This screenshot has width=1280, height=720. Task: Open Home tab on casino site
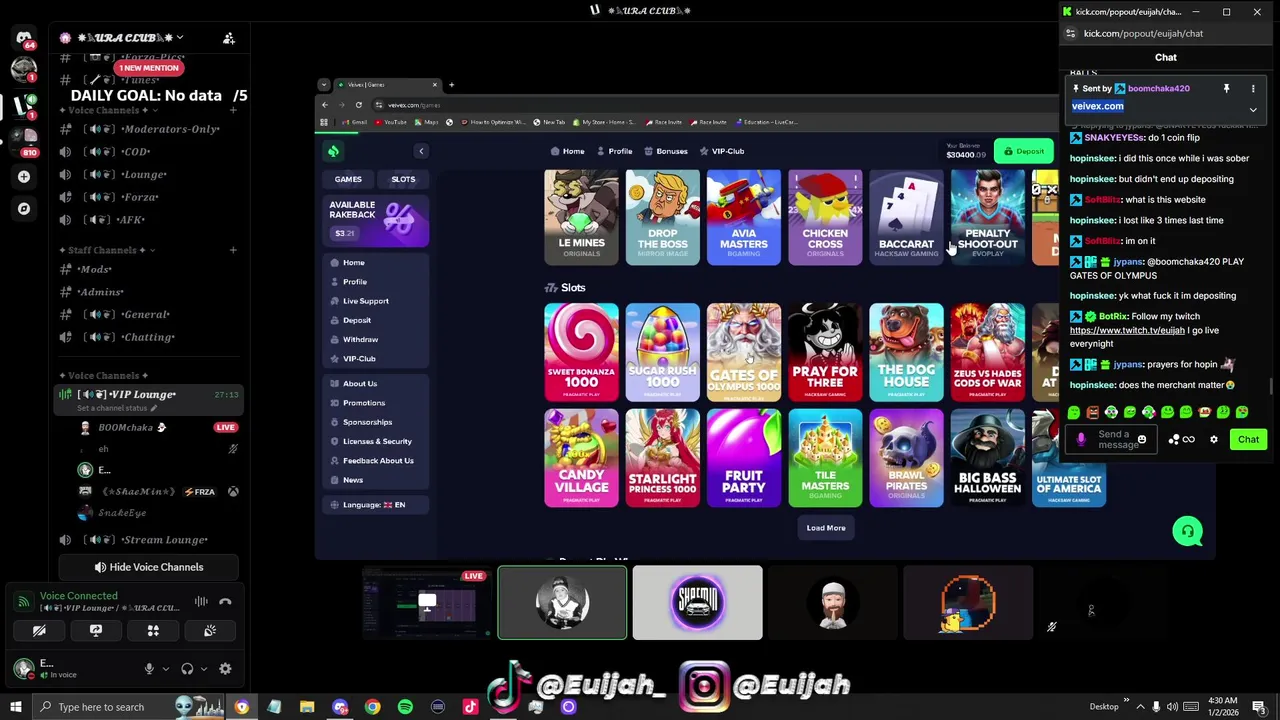pyautogui.click(x=567, y=151)
